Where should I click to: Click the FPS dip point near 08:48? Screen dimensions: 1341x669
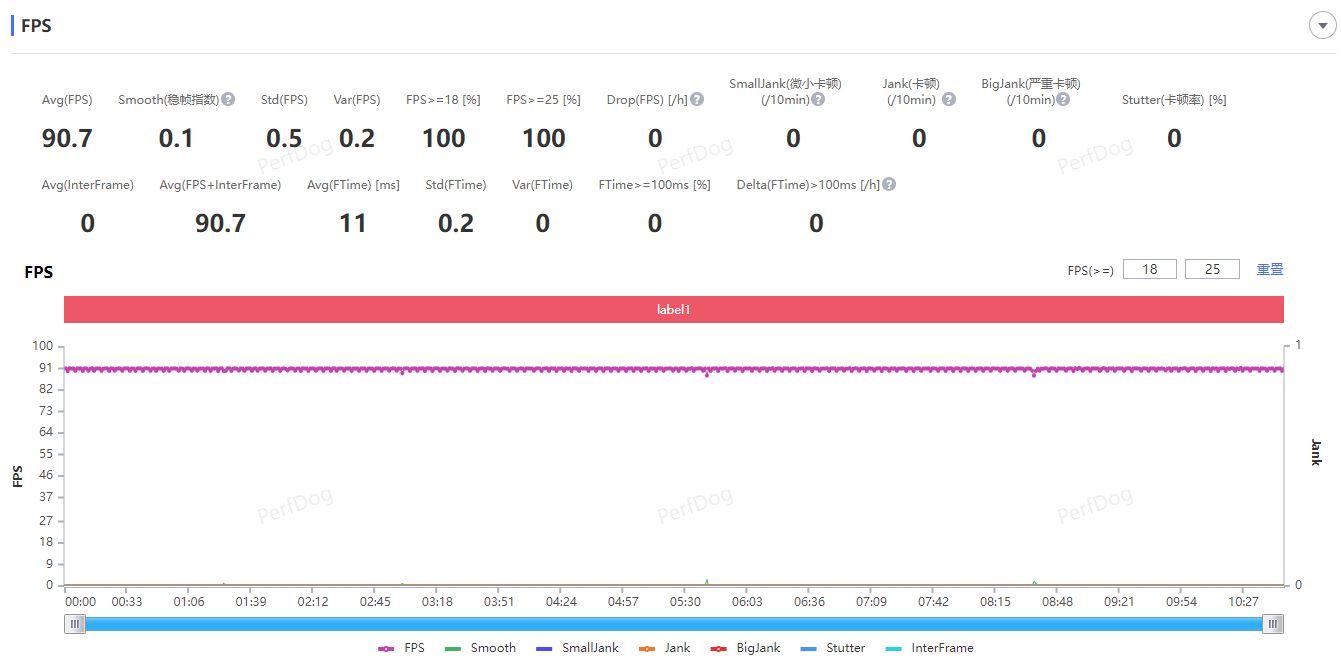tap(1034, 374)
